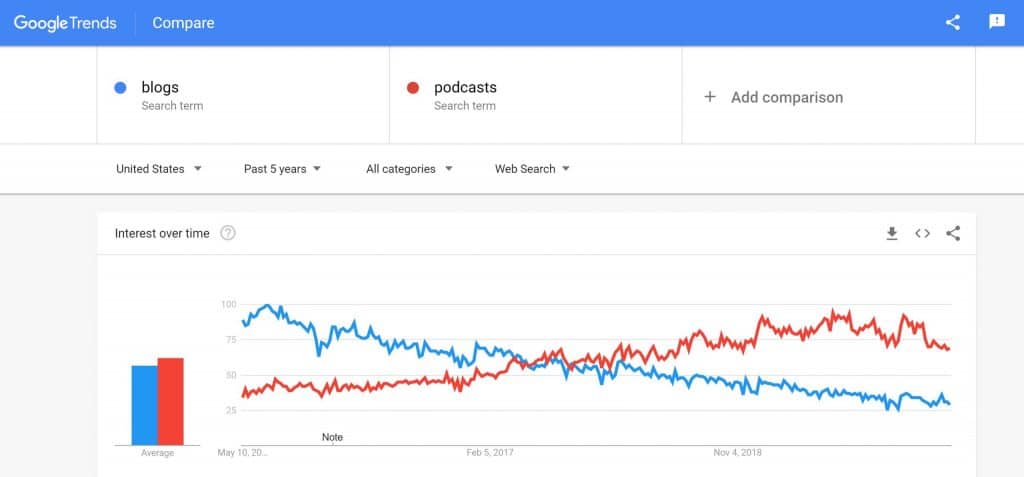
Task: Expand the All categories dropdown
Action: tap(409, 169)
